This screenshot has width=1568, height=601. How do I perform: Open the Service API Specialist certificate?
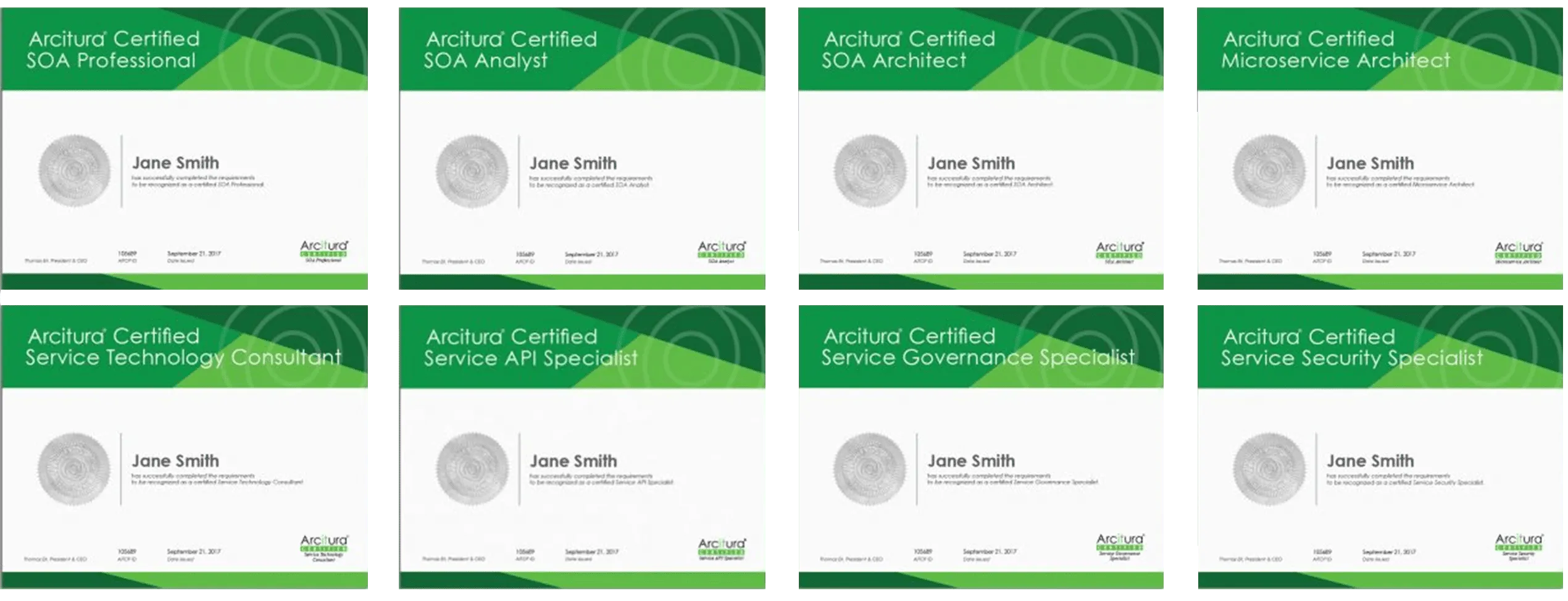582,447
